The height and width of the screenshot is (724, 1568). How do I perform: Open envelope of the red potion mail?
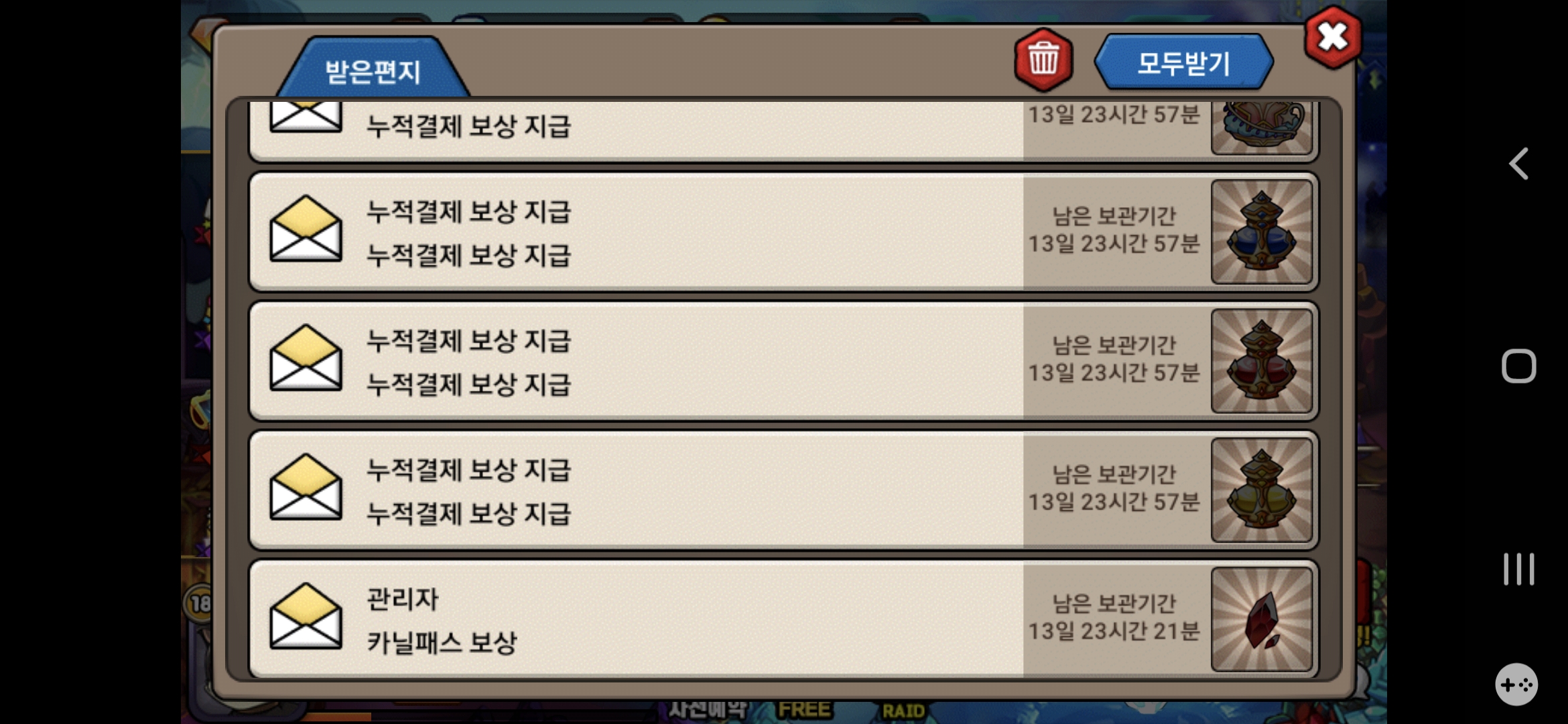(306, 358)
